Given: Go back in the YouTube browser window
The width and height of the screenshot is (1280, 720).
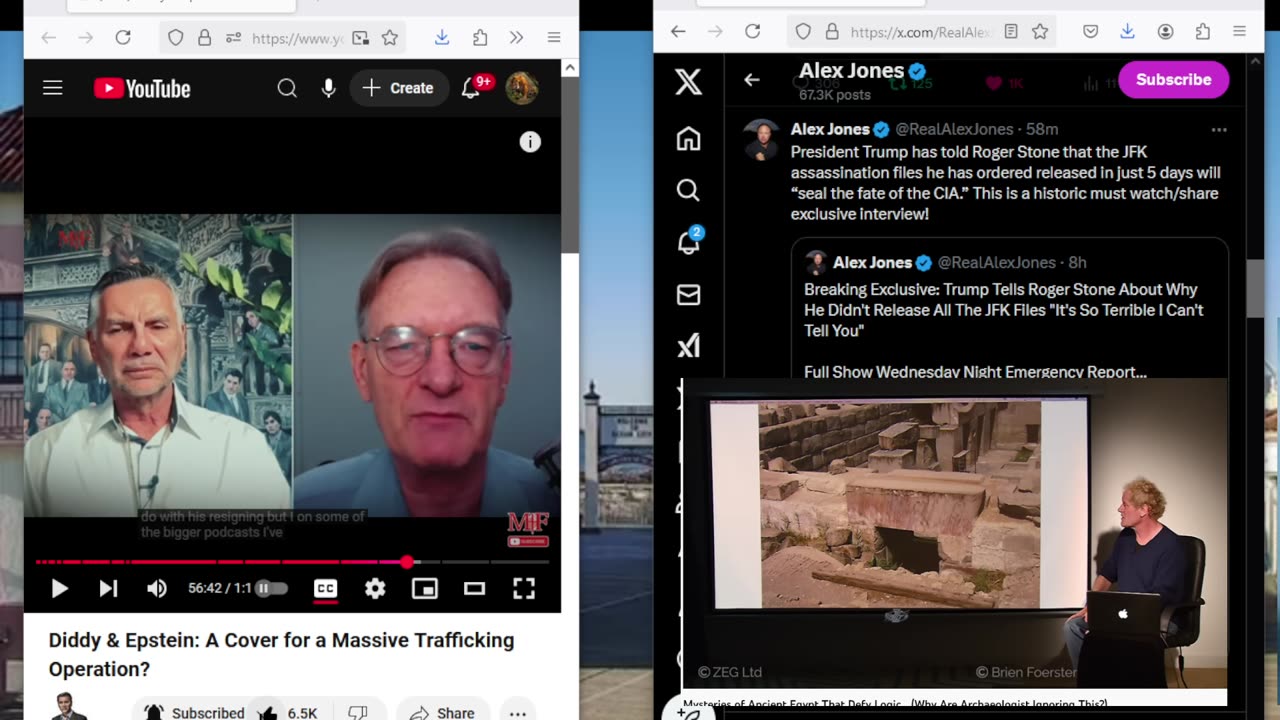Looking at the screenshot, I should 48,38.
